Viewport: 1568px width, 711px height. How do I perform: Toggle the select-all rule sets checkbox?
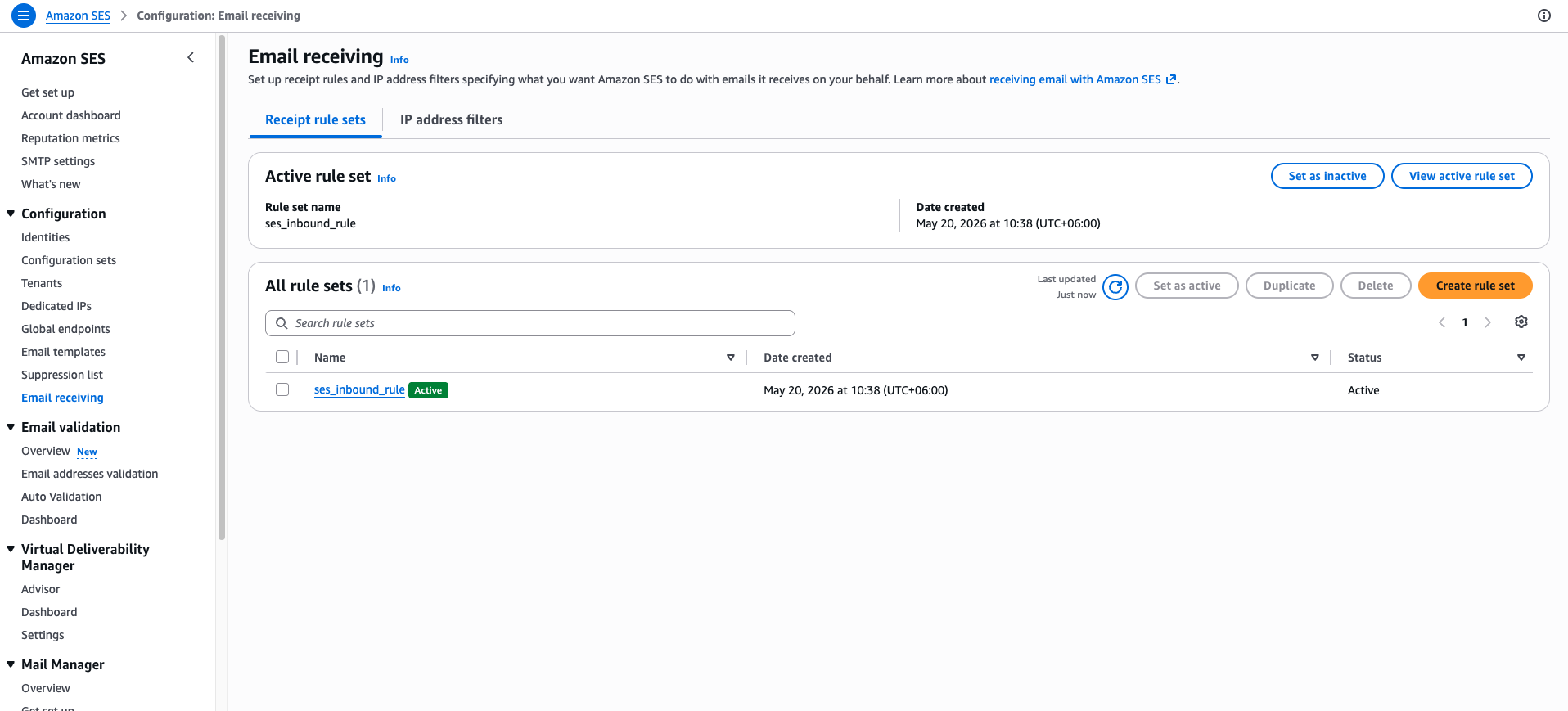282,357
